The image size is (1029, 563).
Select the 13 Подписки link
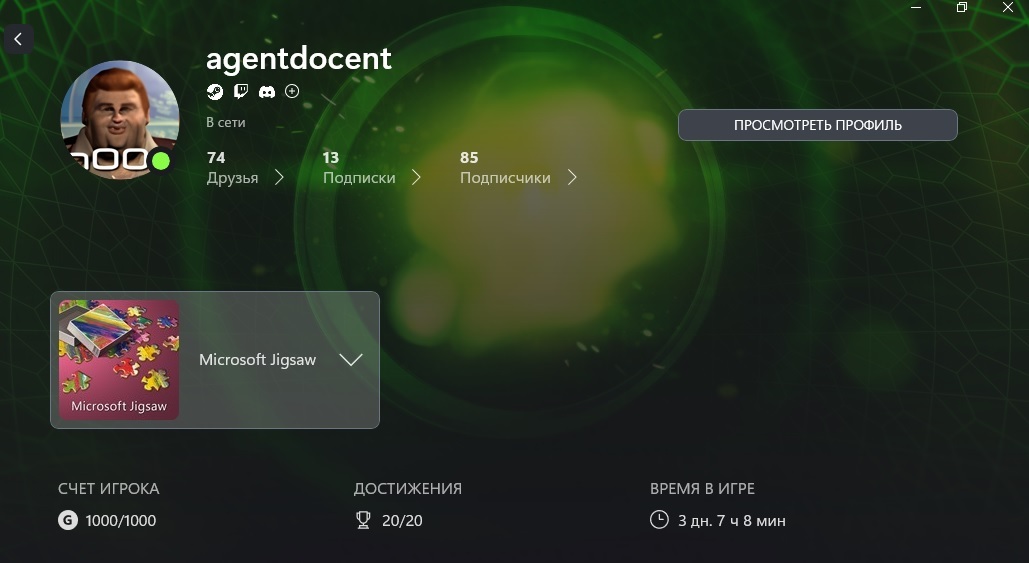pyautogui.click(x=358, y=168)
